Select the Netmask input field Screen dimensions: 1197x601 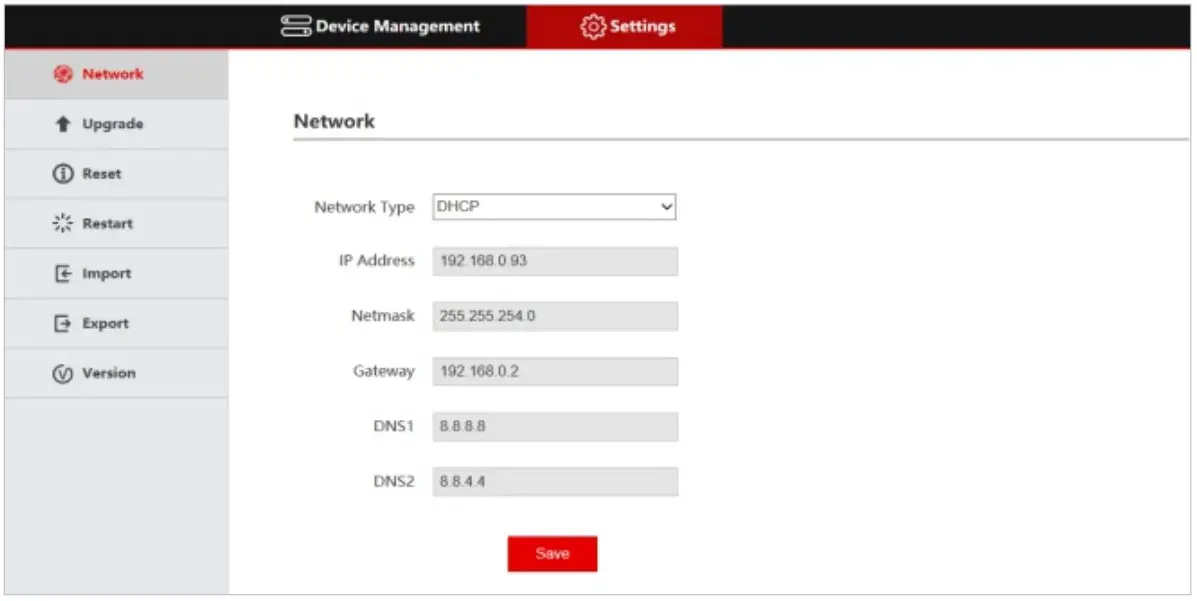point(554,316)
